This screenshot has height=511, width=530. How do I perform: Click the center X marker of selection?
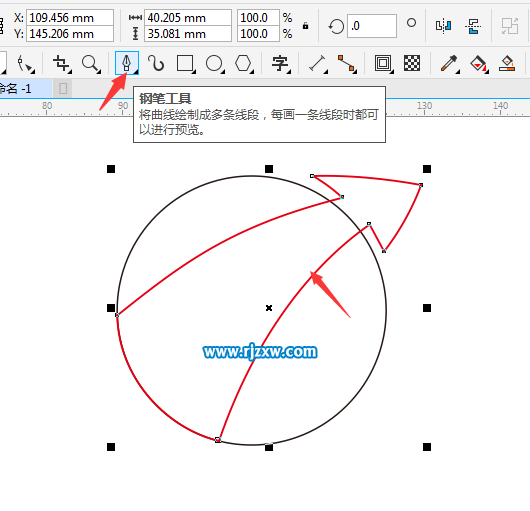(x=269, y=308)
